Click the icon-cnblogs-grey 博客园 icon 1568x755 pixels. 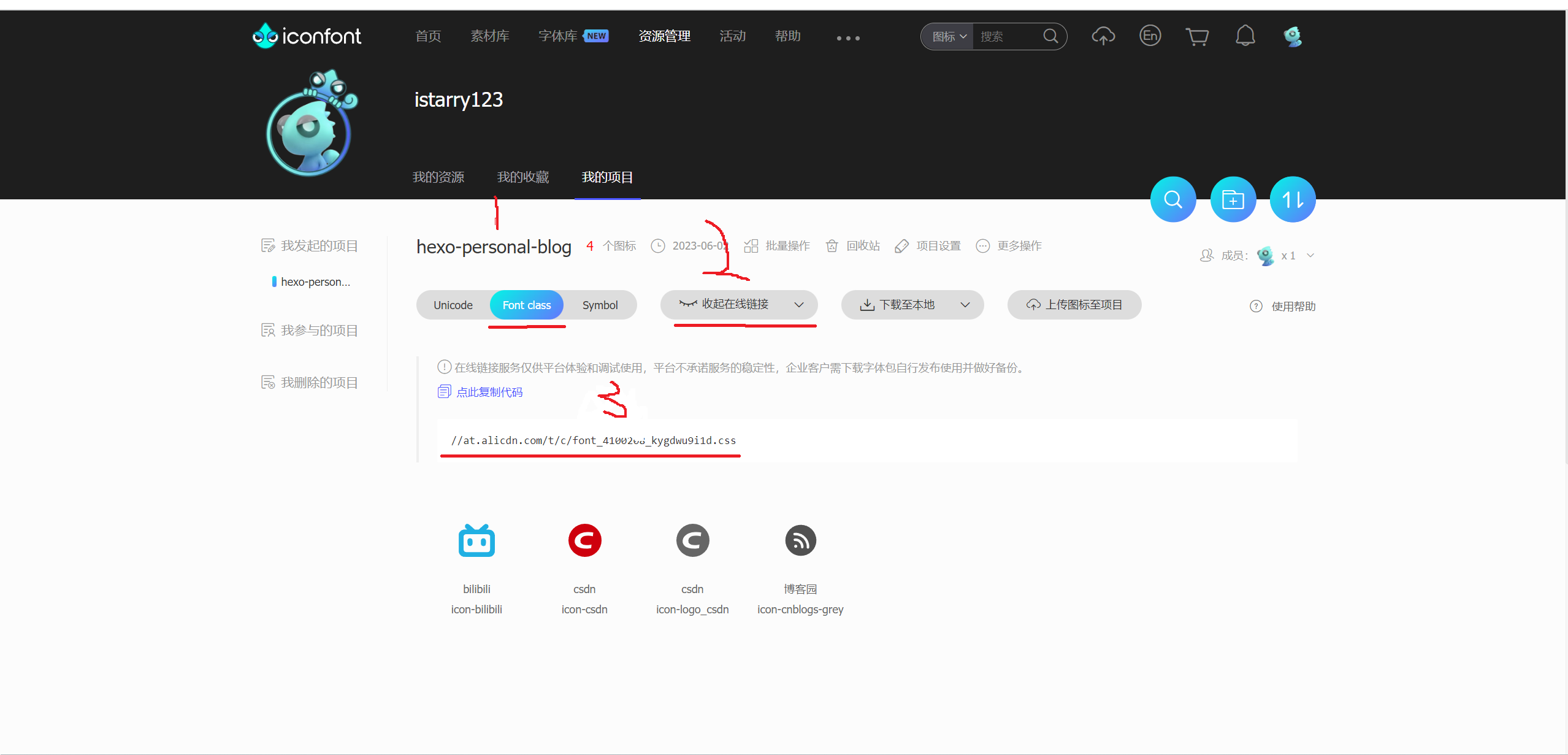(x=800, y=540)
